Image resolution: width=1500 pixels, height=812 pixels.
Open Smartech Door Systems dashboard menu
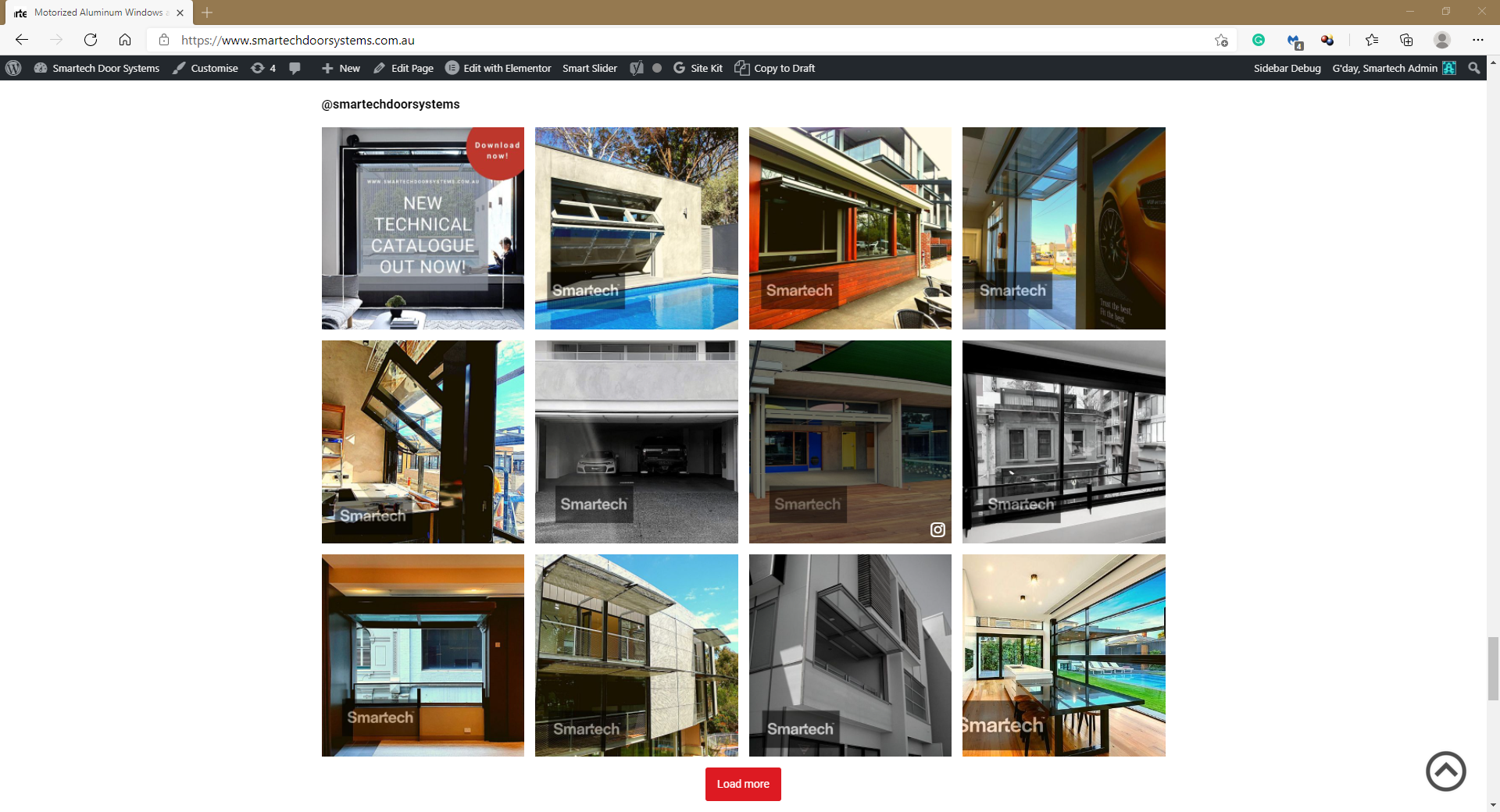[97, 68]
